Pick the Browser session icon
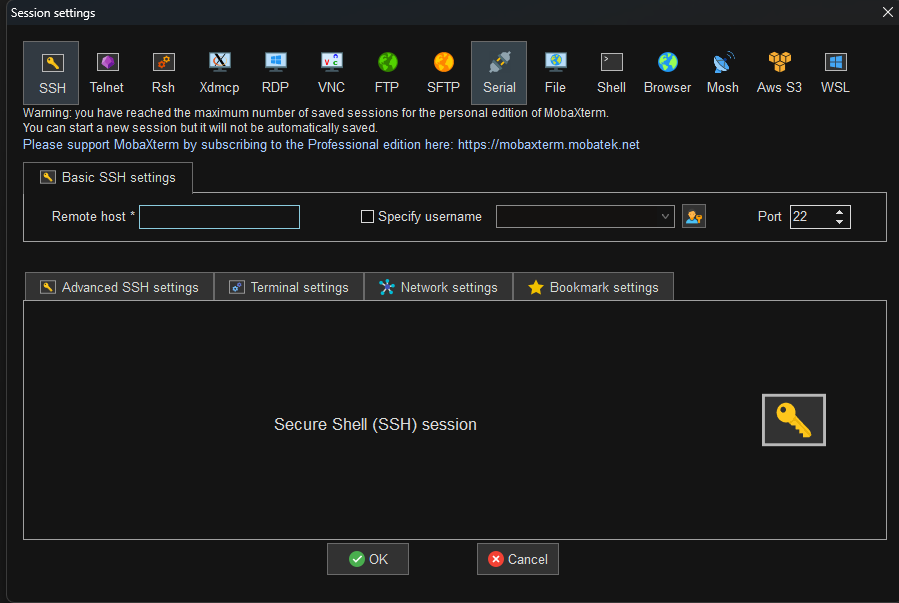This screenshot has height=603, width=899. point(667,73)
